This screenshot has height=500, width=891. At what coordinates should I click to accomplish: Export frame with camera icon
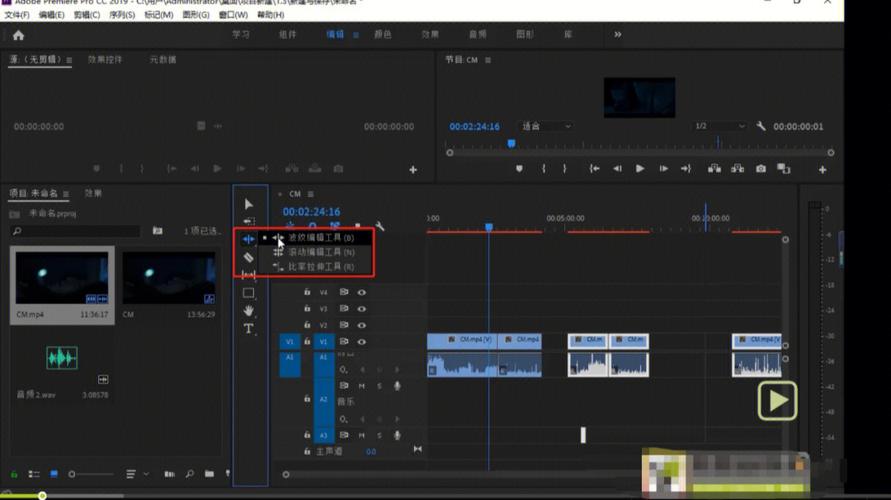[x=760, y=169]
